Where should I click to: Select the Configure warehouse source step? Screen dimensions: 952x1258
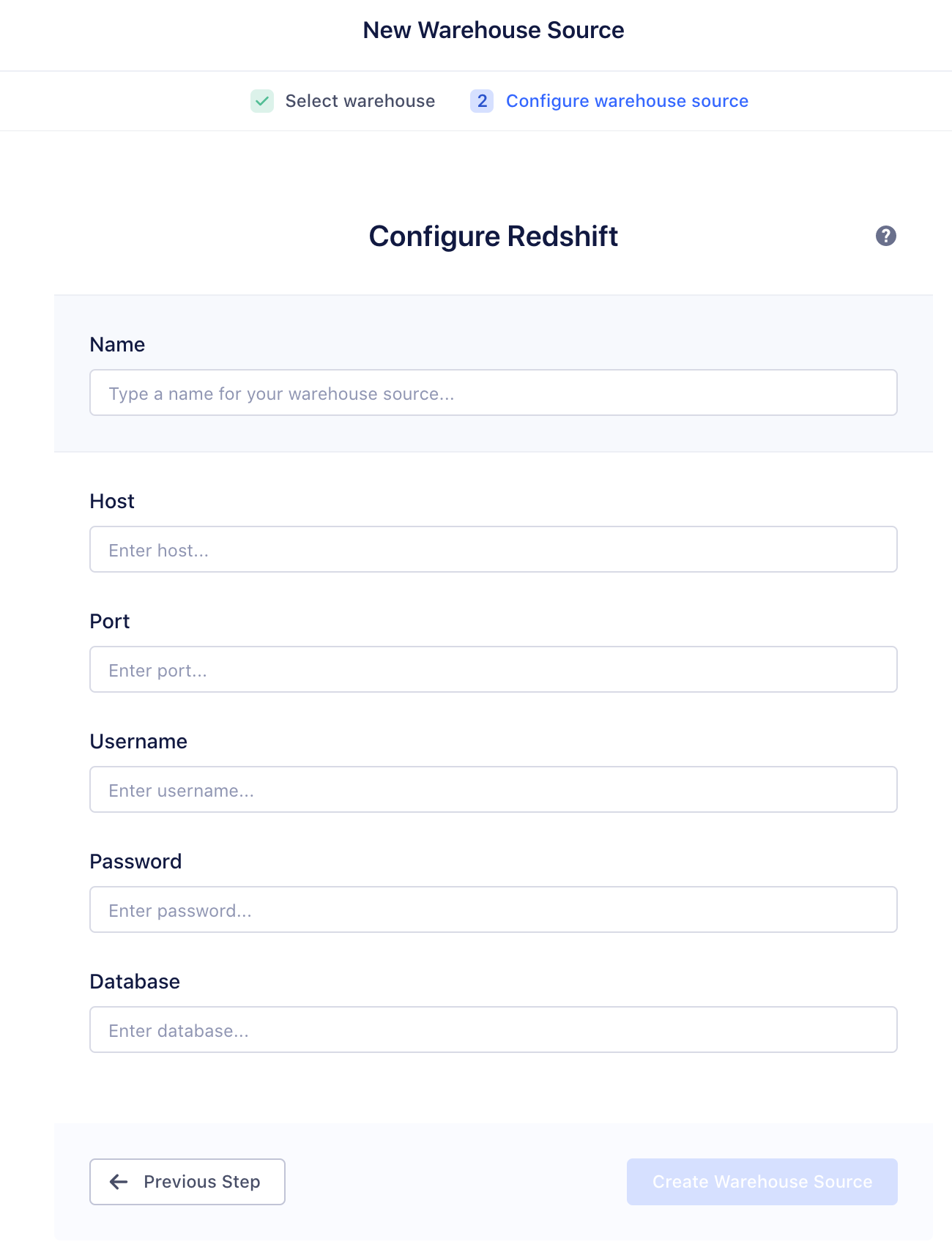(627, 101)
